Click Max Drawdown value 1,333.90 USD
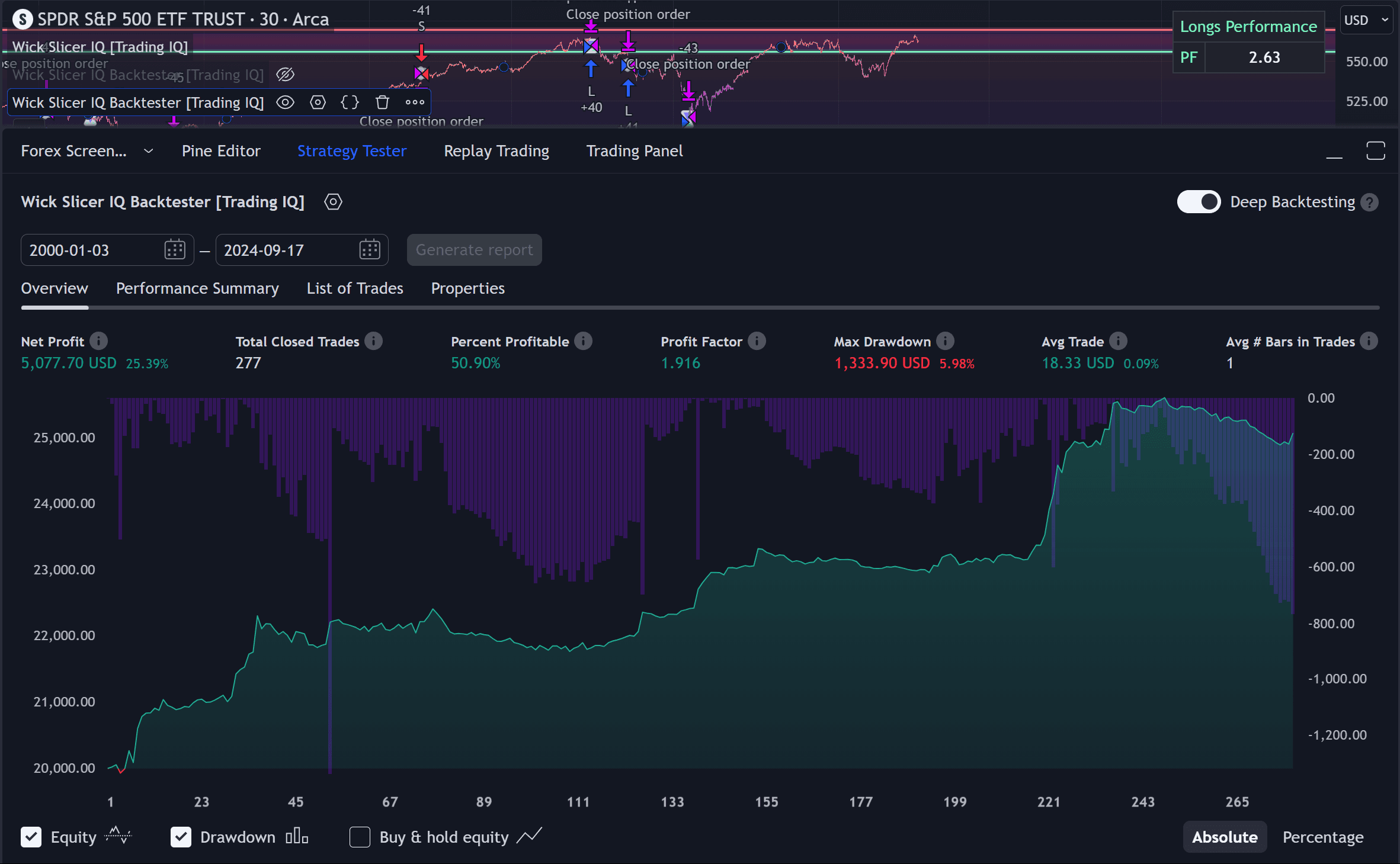Image resolution: width=1400 pixels, height=864 pixels. coord(882,363)
